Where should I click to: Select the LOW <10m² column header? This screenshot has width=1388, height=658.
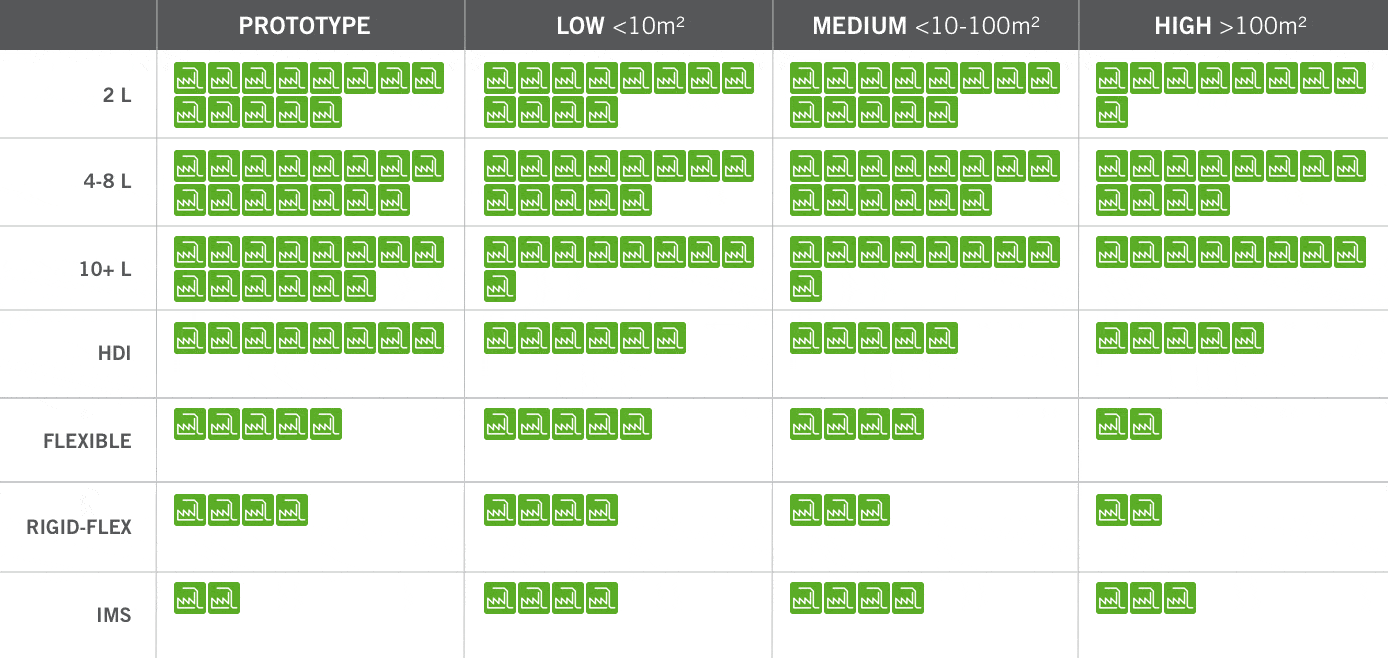(620, 26)
